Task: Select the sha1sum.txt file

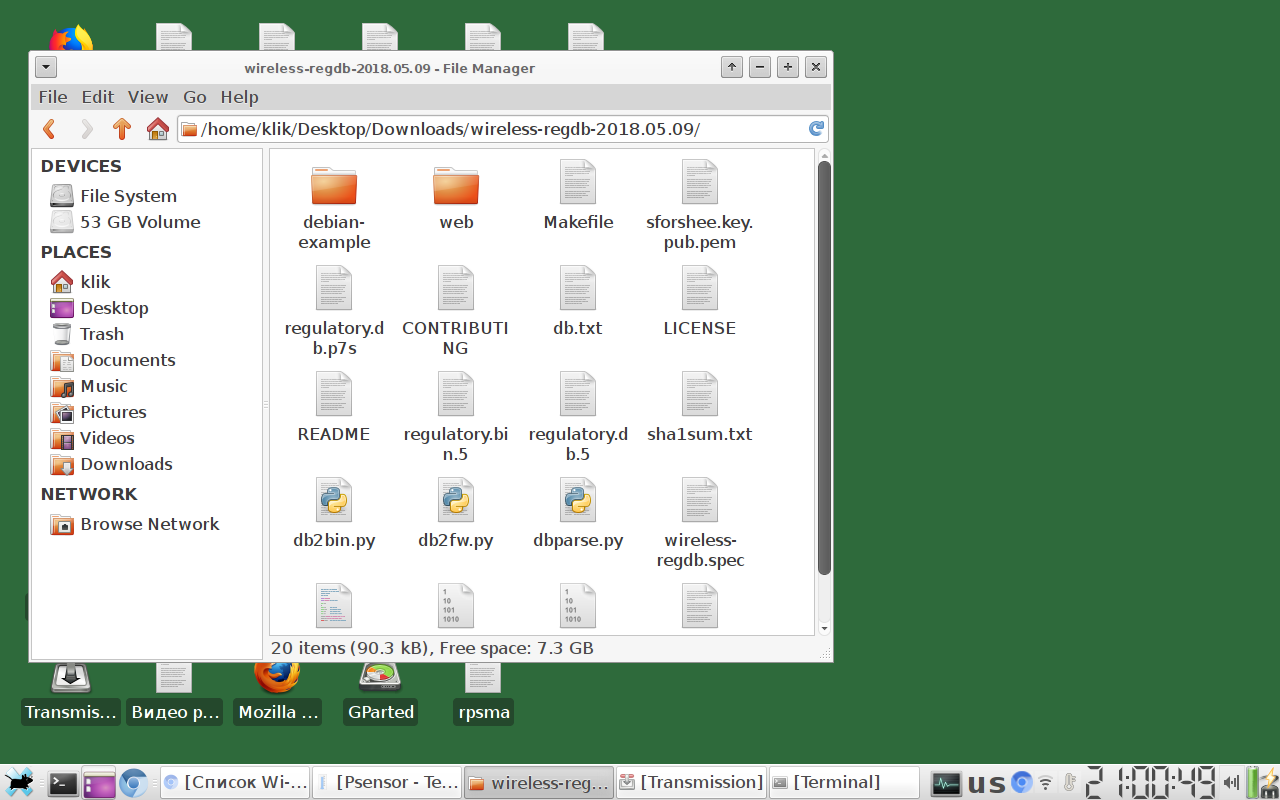Action: [x=699, y=394]
